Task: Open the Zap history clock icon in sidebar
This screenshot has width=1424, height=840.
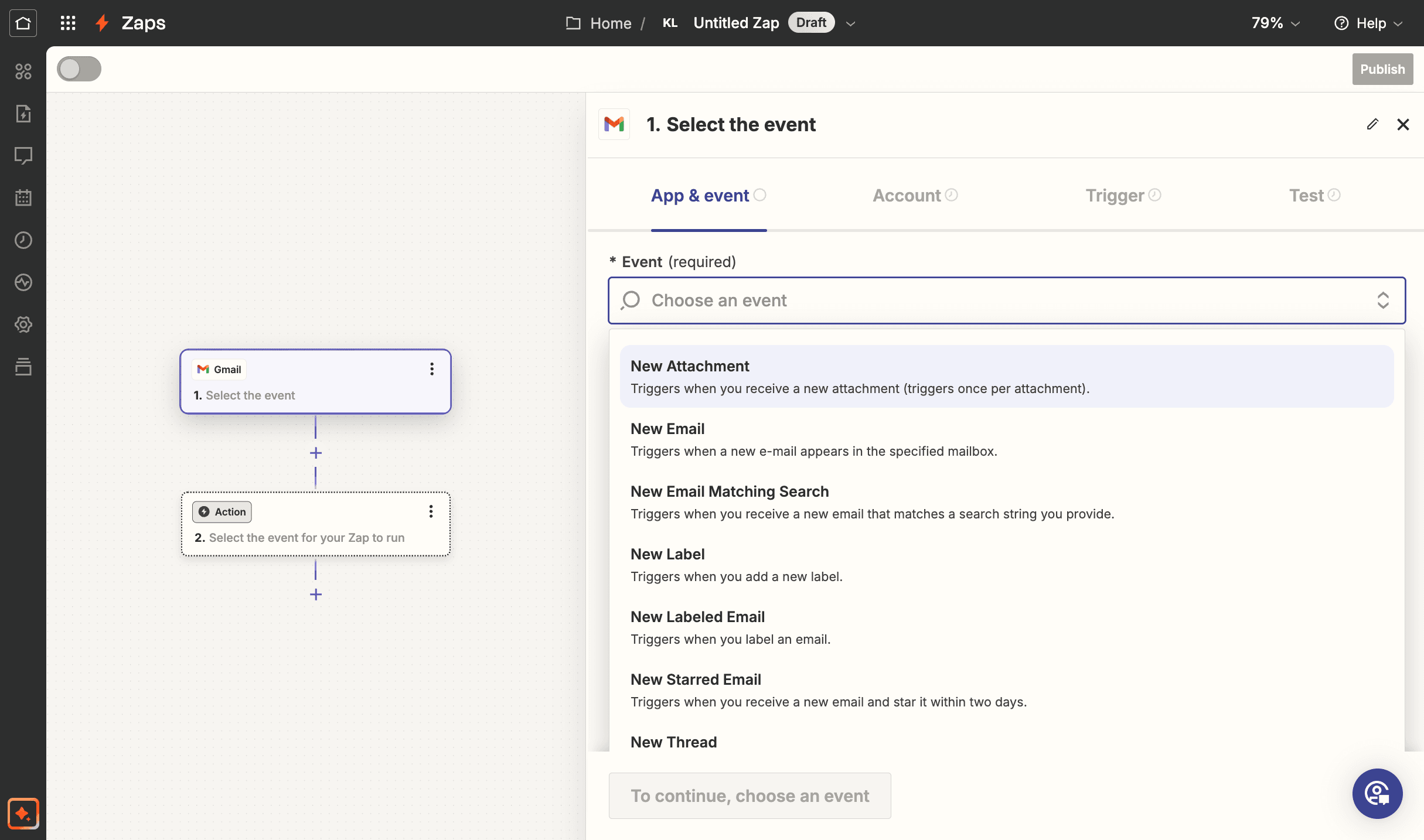Action: tap(23, 240)
